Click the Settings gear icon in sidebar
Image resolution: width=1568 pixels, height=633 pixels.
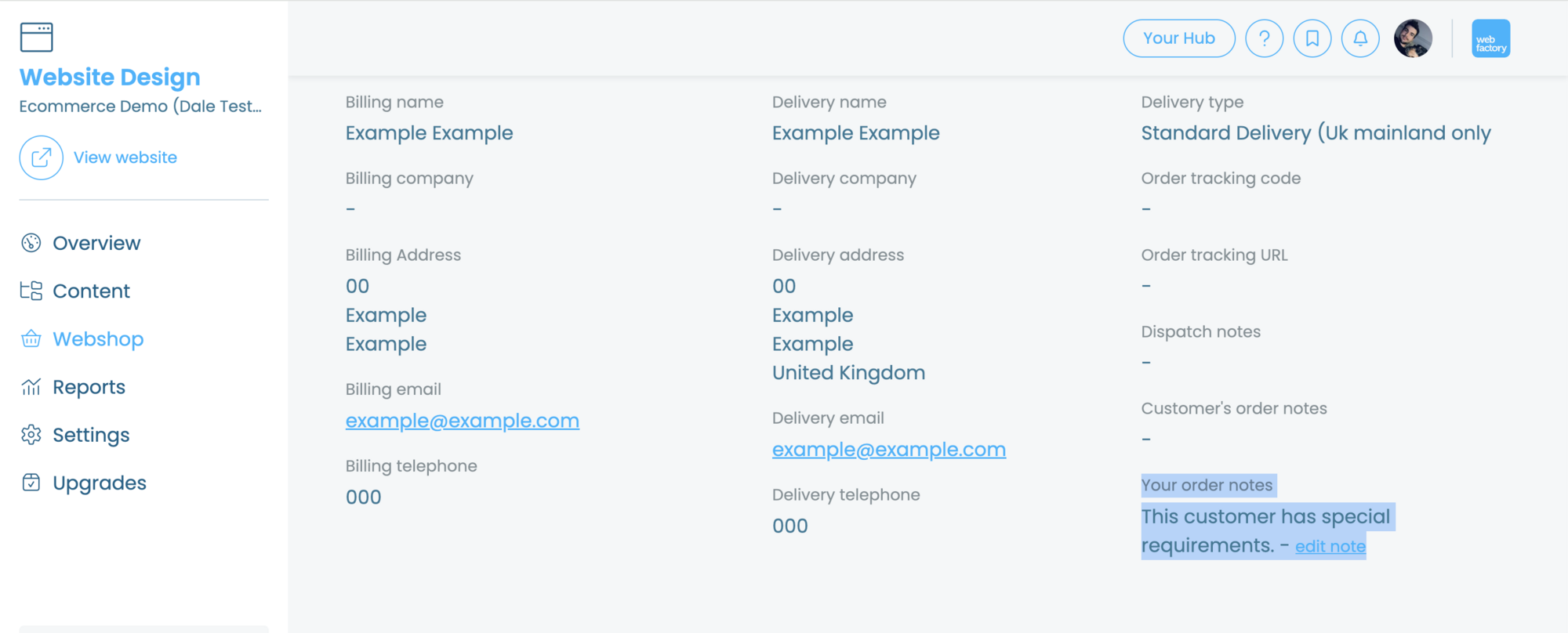click(31, 435)
